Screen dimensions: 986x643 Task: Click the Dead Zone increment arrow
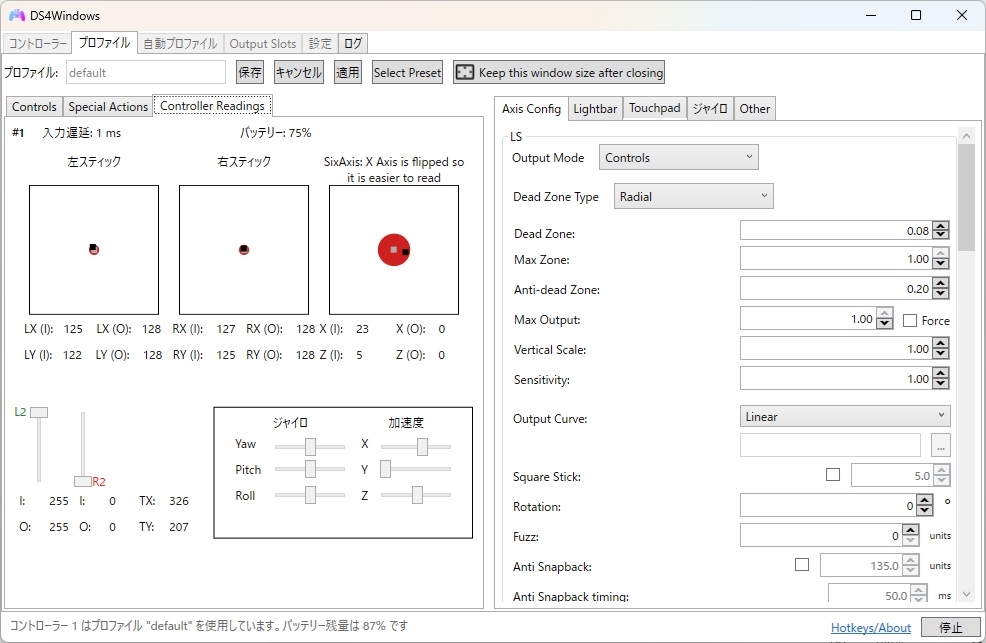(941, 226)
